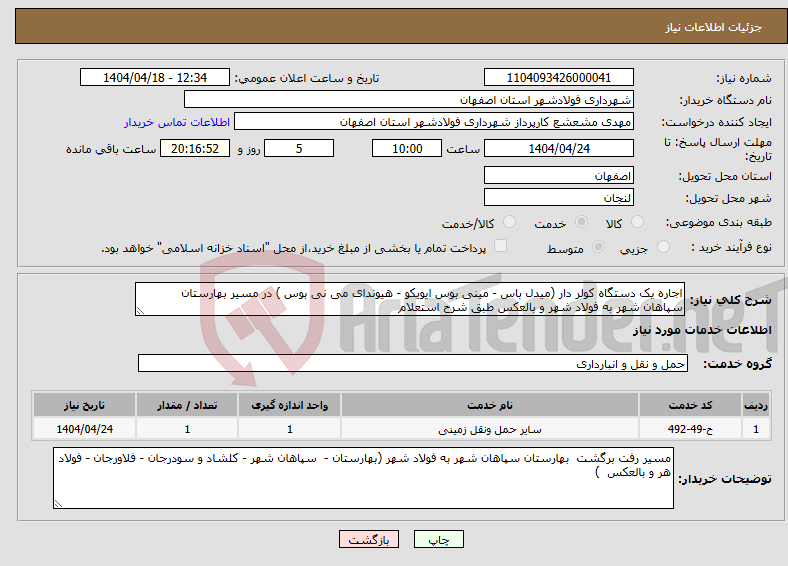The image size is (788, 566).
Task: Click the بازگشت back button
Action: [369, 539]
